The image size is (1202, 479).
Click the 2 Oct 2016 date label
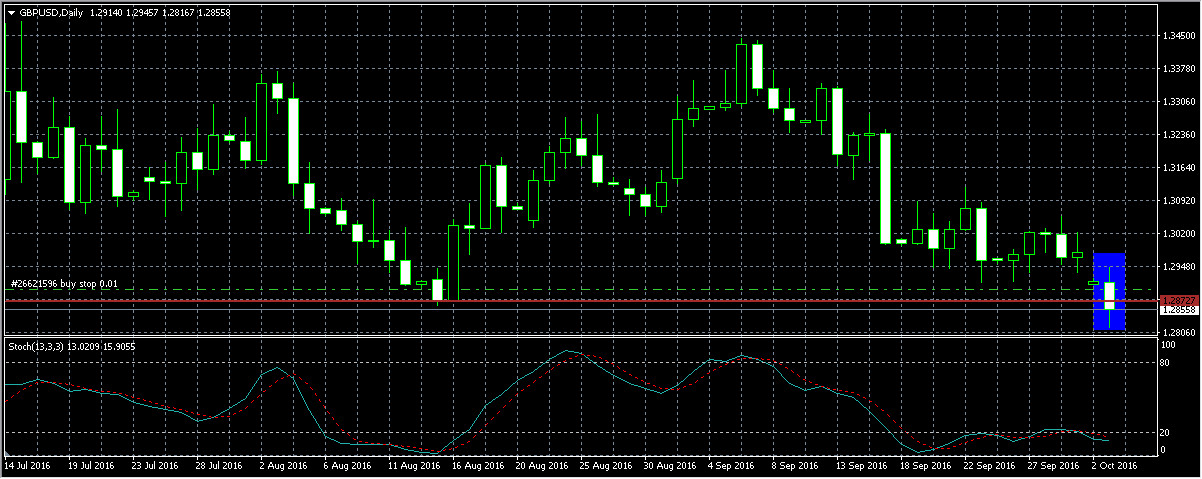click(1116, 466)
